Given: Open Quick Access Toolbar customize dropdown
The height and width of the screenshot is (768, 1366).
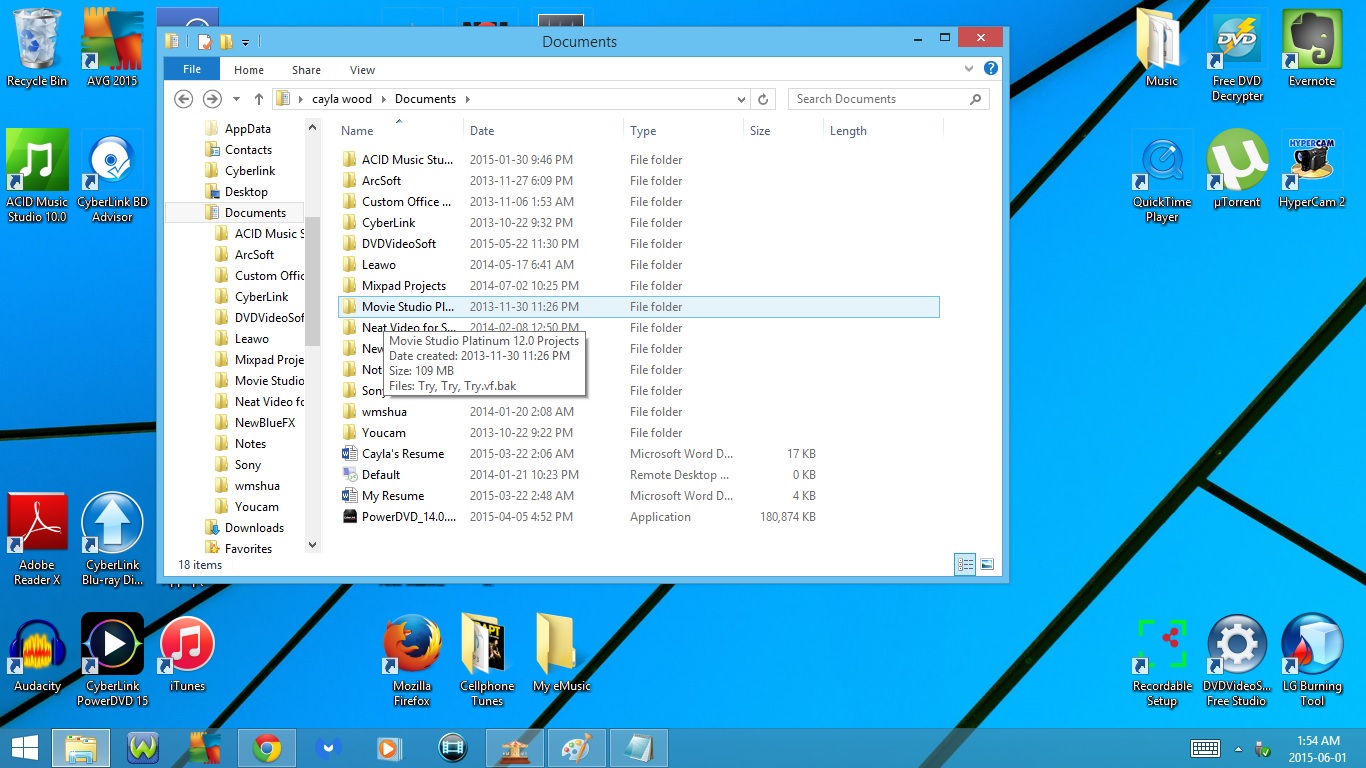Looking at the screenshot, I should click(x=246, y=42).
